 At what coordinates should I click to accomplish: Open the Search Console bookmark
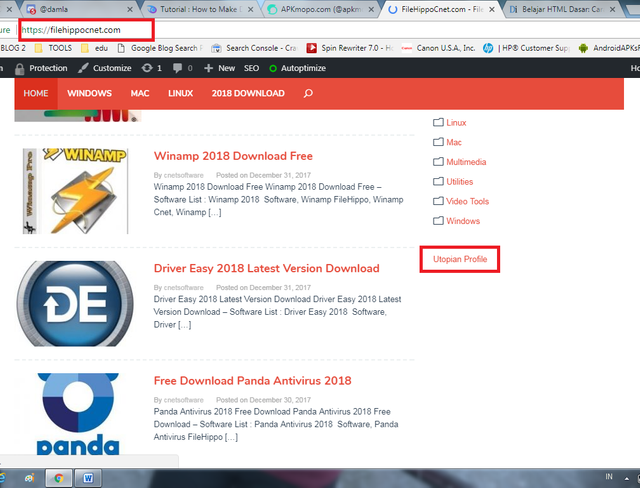point(254,48)
